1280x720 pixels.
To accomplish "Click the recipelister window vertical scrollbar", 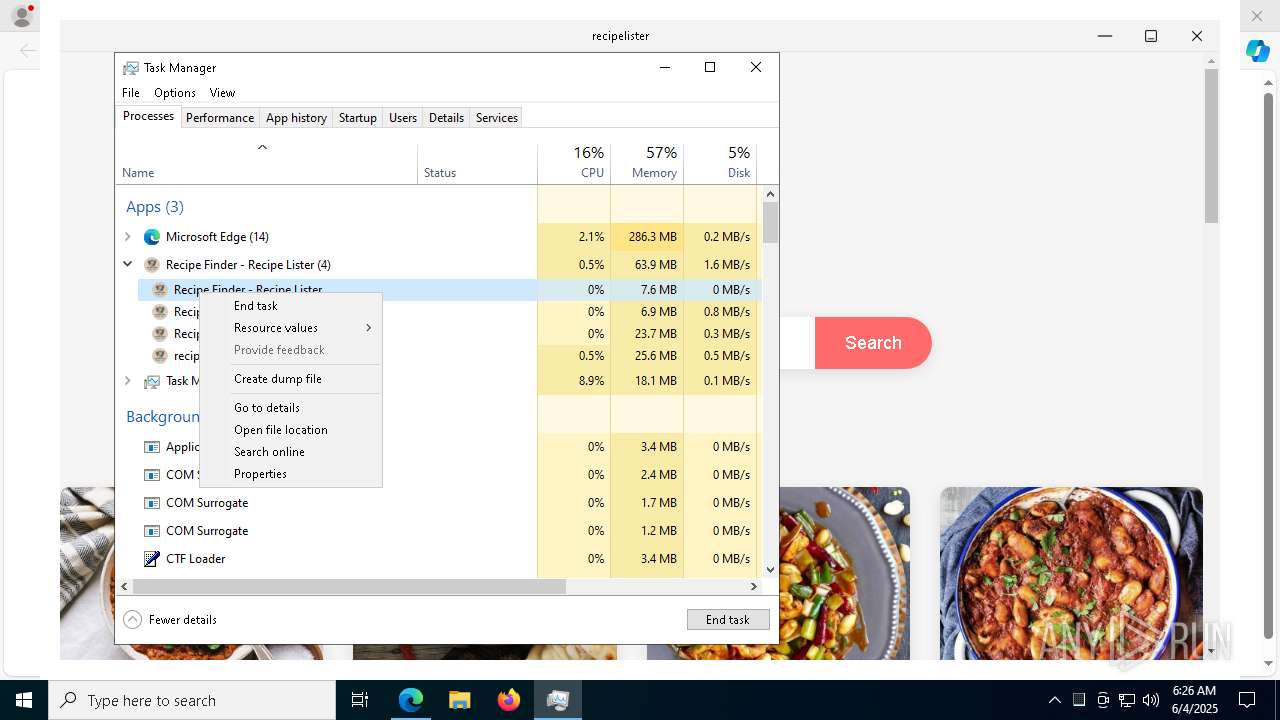I will tap(1211, 146).
